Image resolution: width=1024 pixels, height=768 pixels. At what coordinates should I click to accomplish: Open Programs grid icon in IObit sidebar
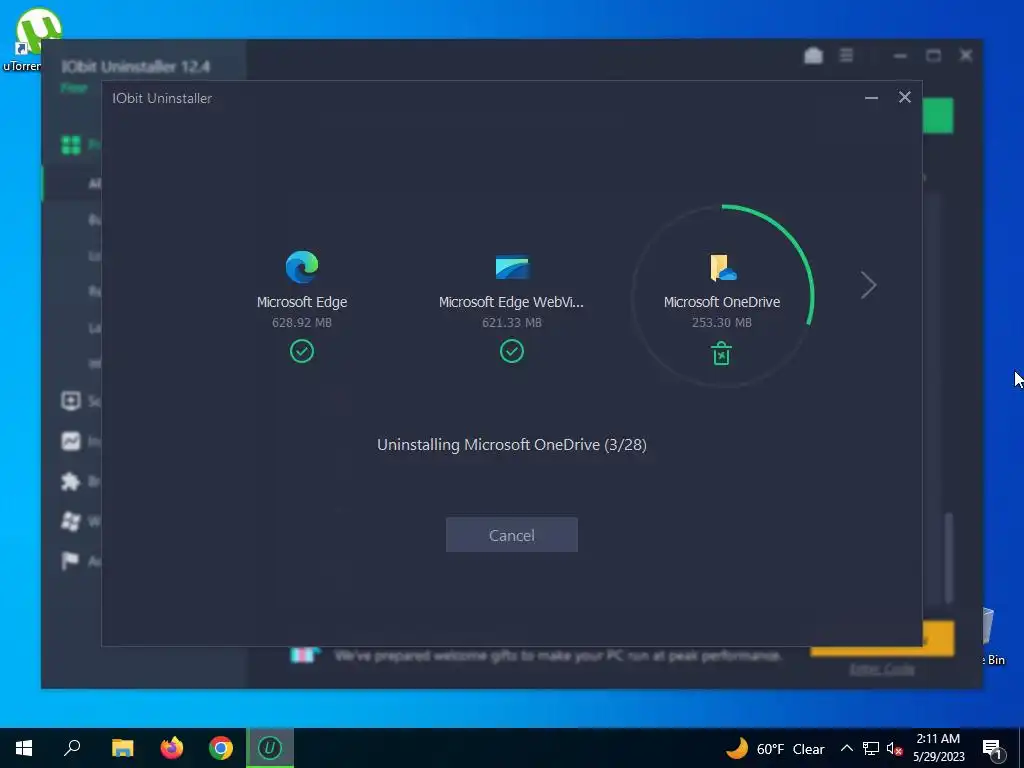pos(71,144)
